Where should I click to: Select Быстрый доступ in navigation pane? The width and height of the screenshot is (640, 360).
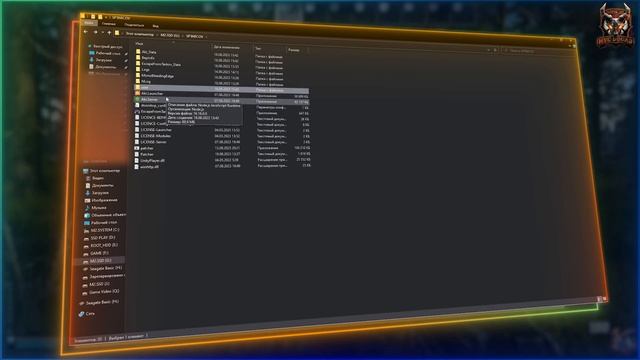click(x=106, y=47)
